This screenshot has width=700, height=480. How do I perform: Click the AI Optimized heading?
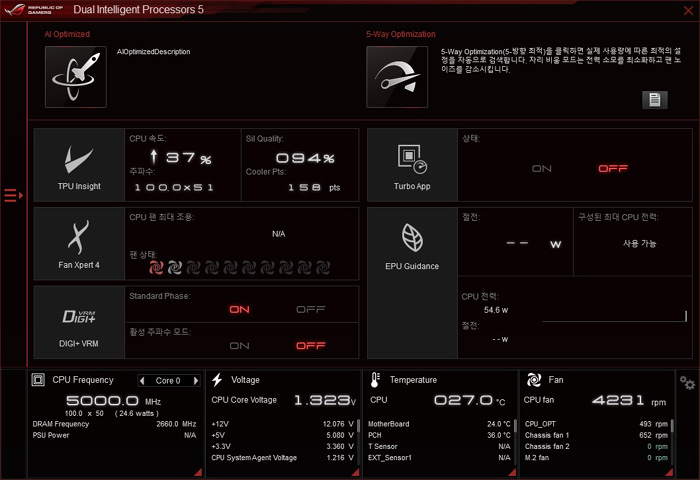coord(67,34)
